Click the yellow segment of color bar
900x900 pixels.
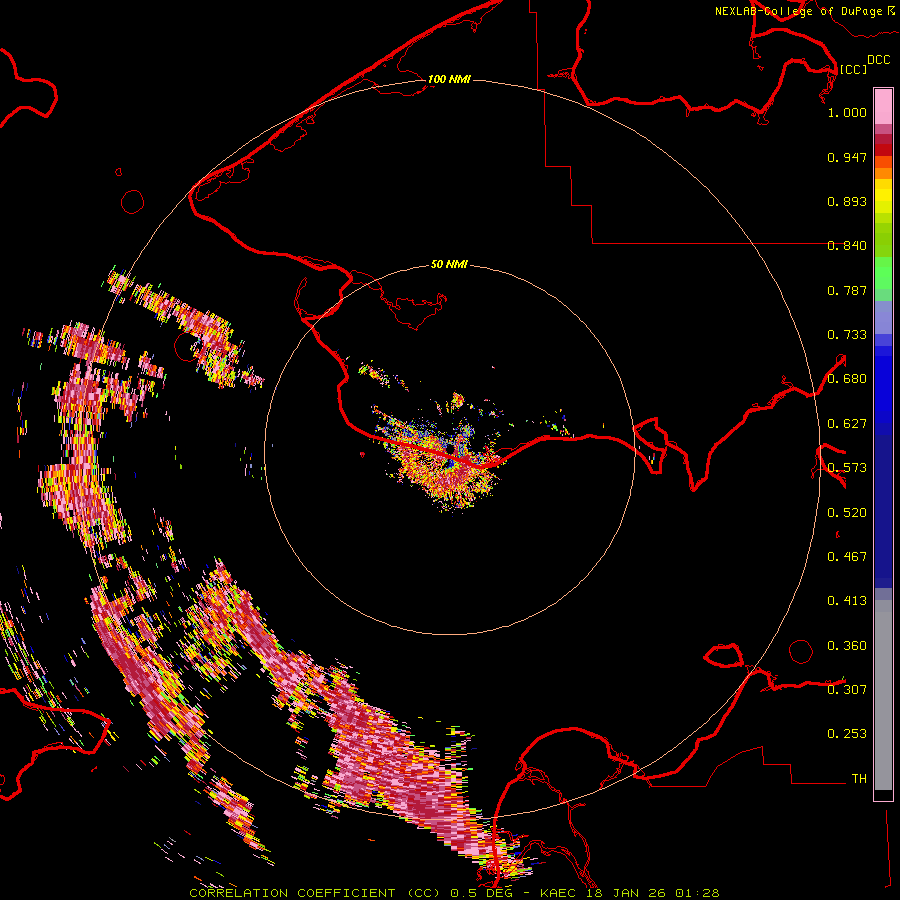click(x=883, y=197)
